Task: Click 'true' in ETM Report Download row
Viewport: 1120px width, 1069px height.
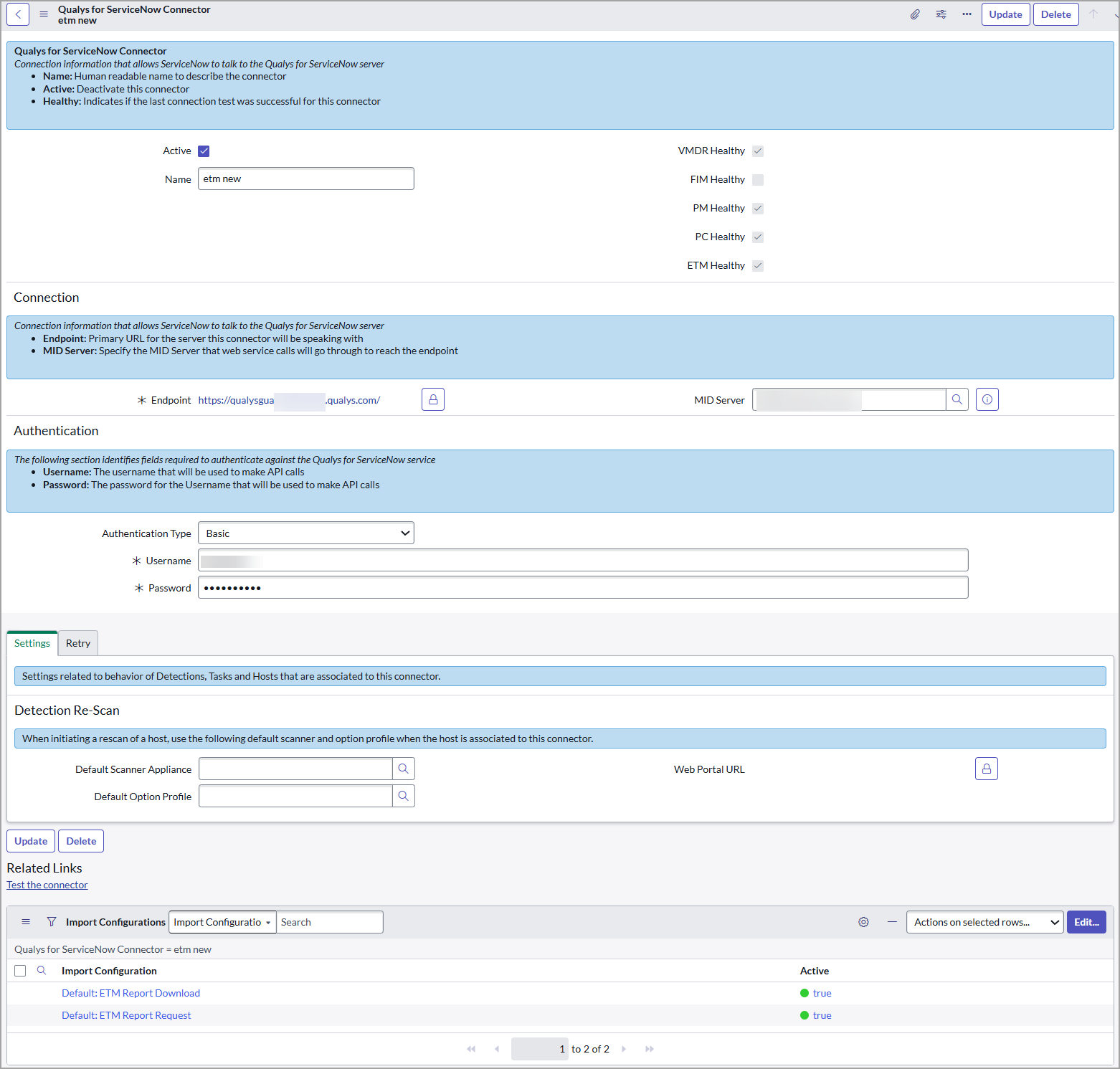Action: click(822, 993)
